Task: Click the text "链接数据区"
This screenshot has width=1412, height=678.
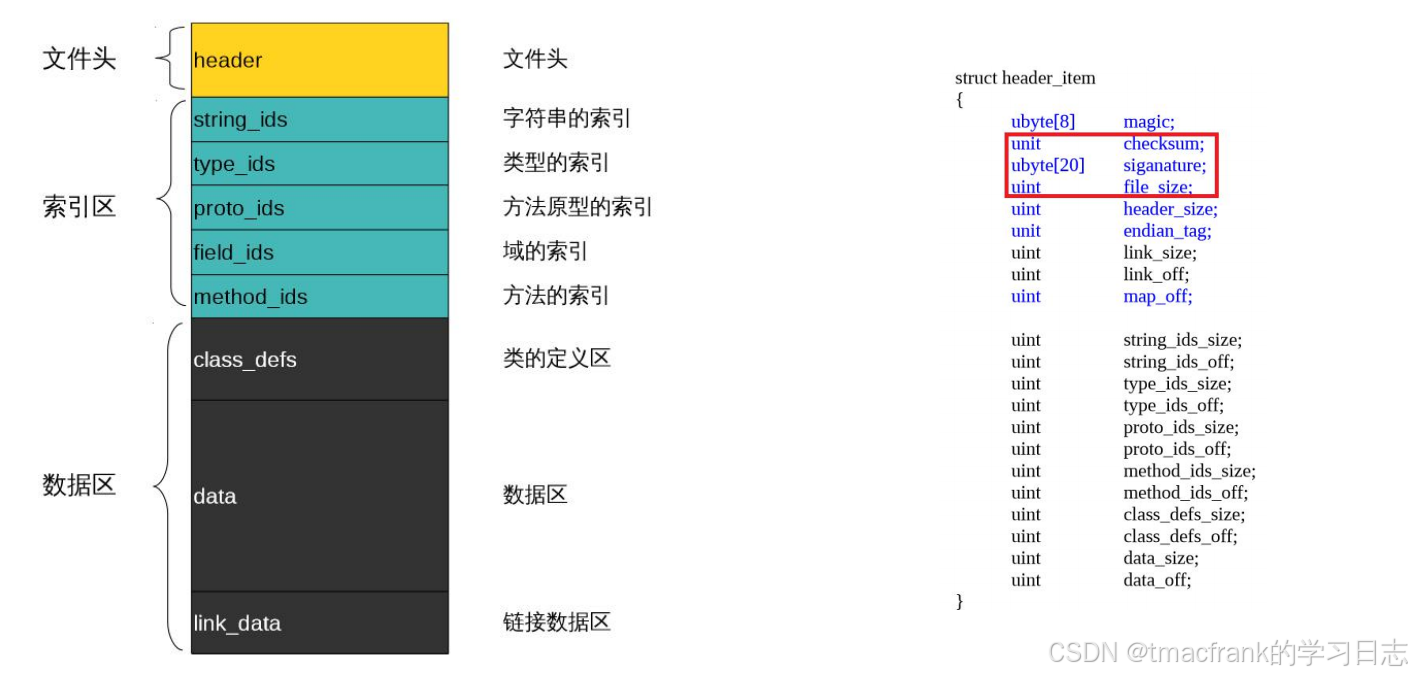Action: (x=556, y=622)
